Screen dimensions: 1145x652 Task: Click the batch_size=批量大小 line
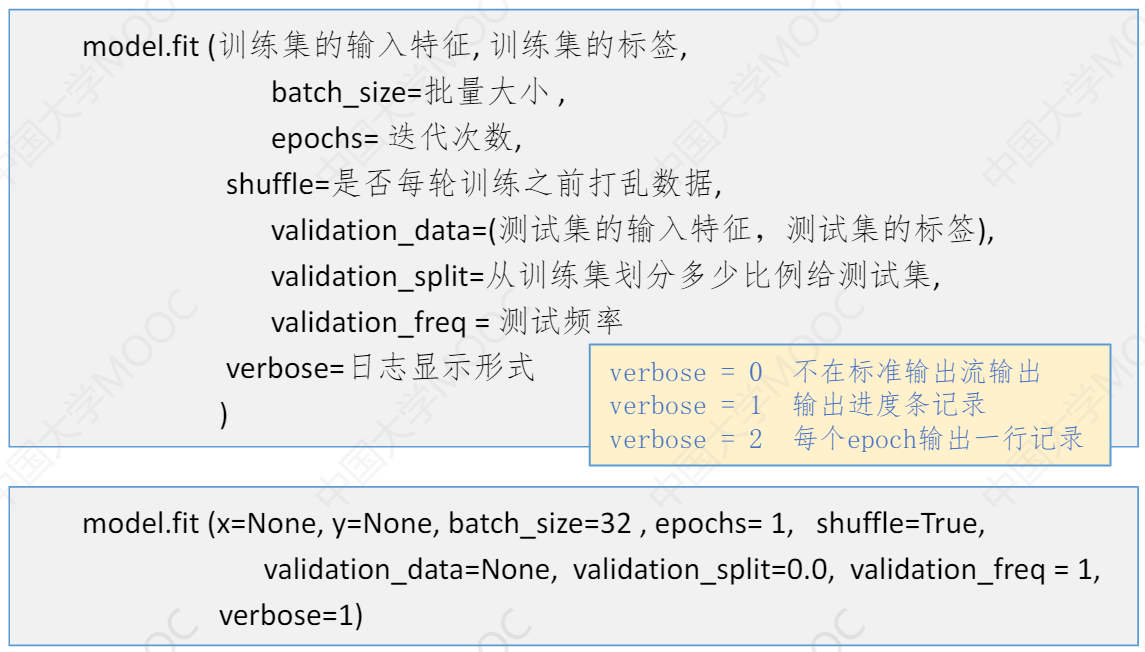[418, 93]
